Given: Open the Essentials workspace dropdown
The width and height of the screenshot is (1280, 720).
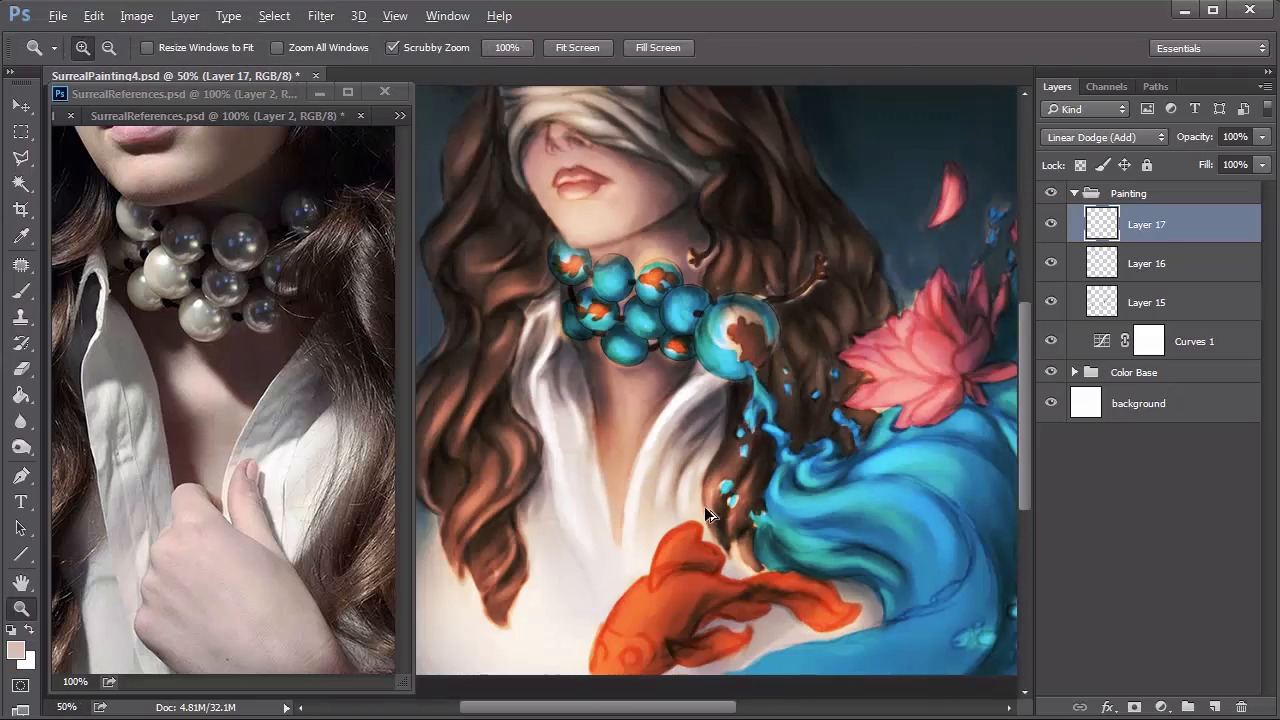Looking at the screenshot, I should click(x=1209, y=48).
